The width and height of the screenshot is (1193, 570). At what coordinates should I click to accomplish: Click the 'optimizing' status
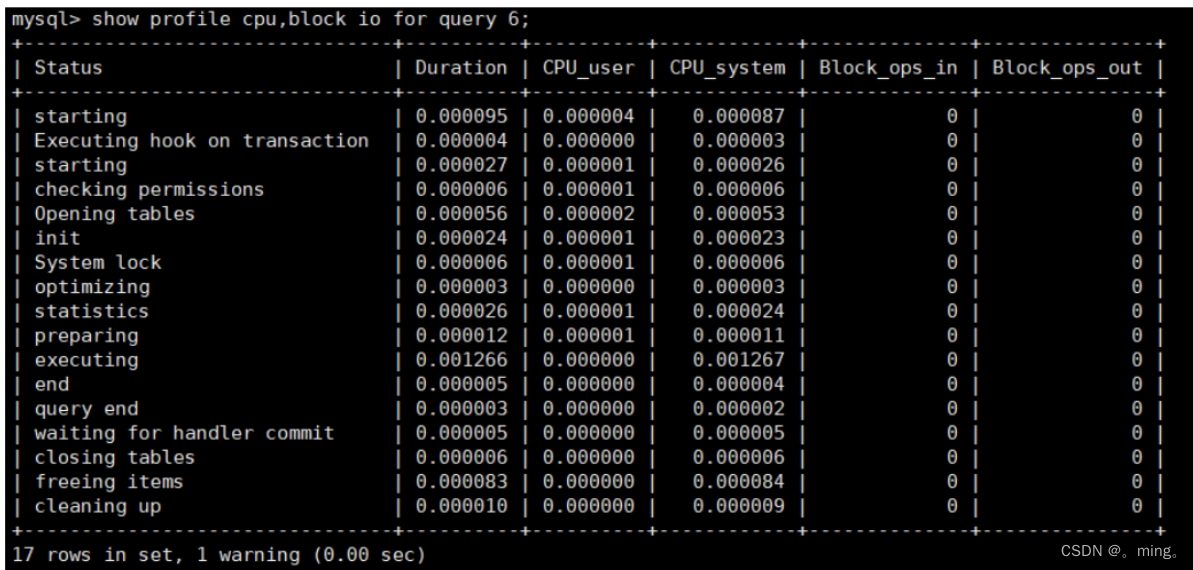[92, 287]
